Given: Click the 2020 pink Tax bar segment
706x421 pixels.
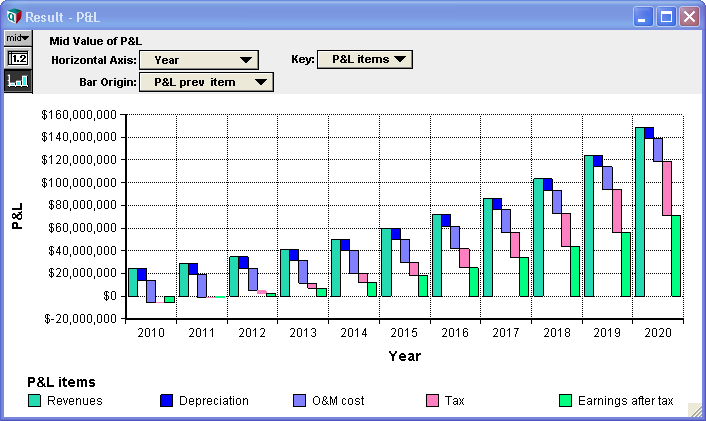Looking at the screenshot, I should point(667,188).
